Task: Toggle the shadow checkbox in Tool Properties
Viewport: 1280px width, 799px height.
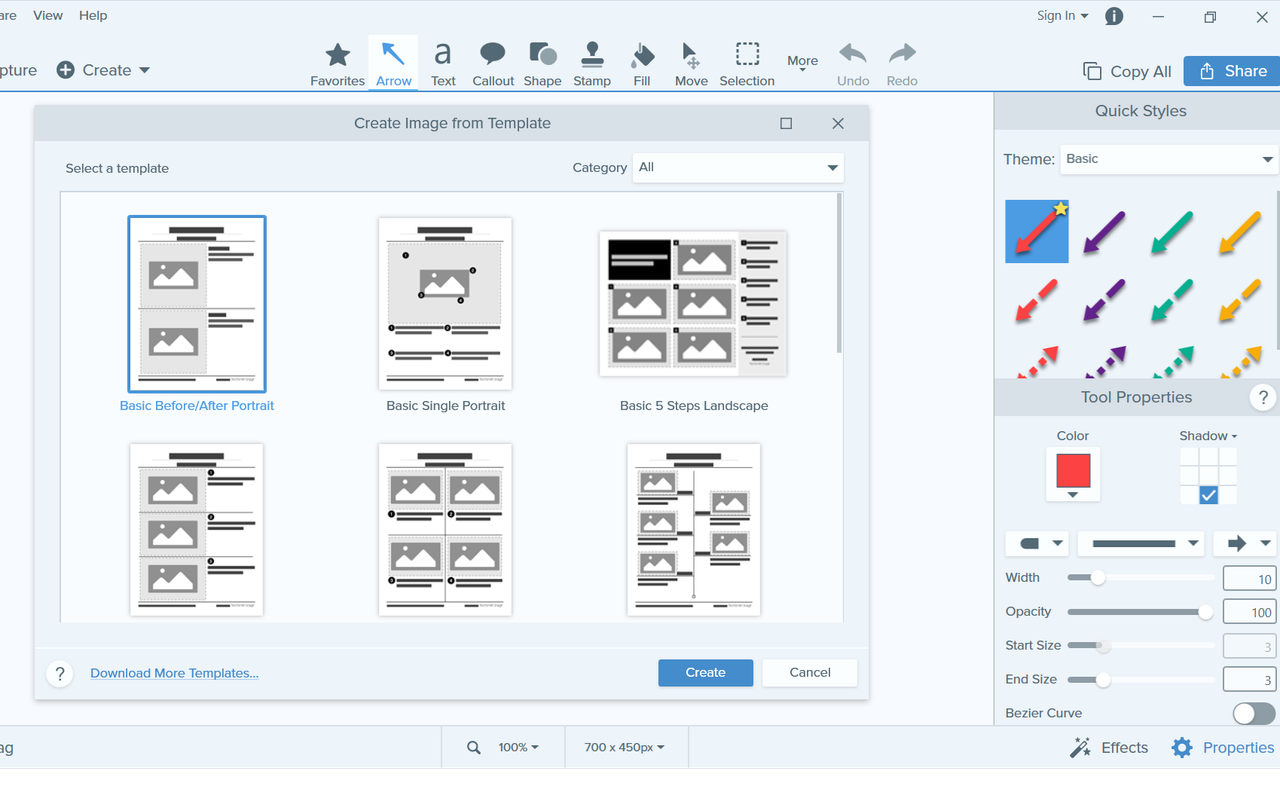Action: 1208,494
